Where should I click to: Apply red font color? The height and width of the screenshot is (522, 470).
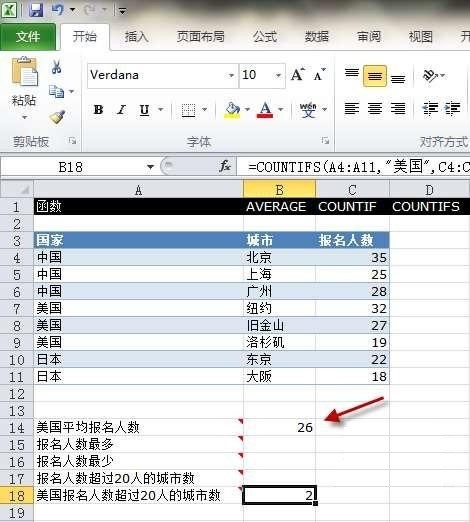coord(265,110)
